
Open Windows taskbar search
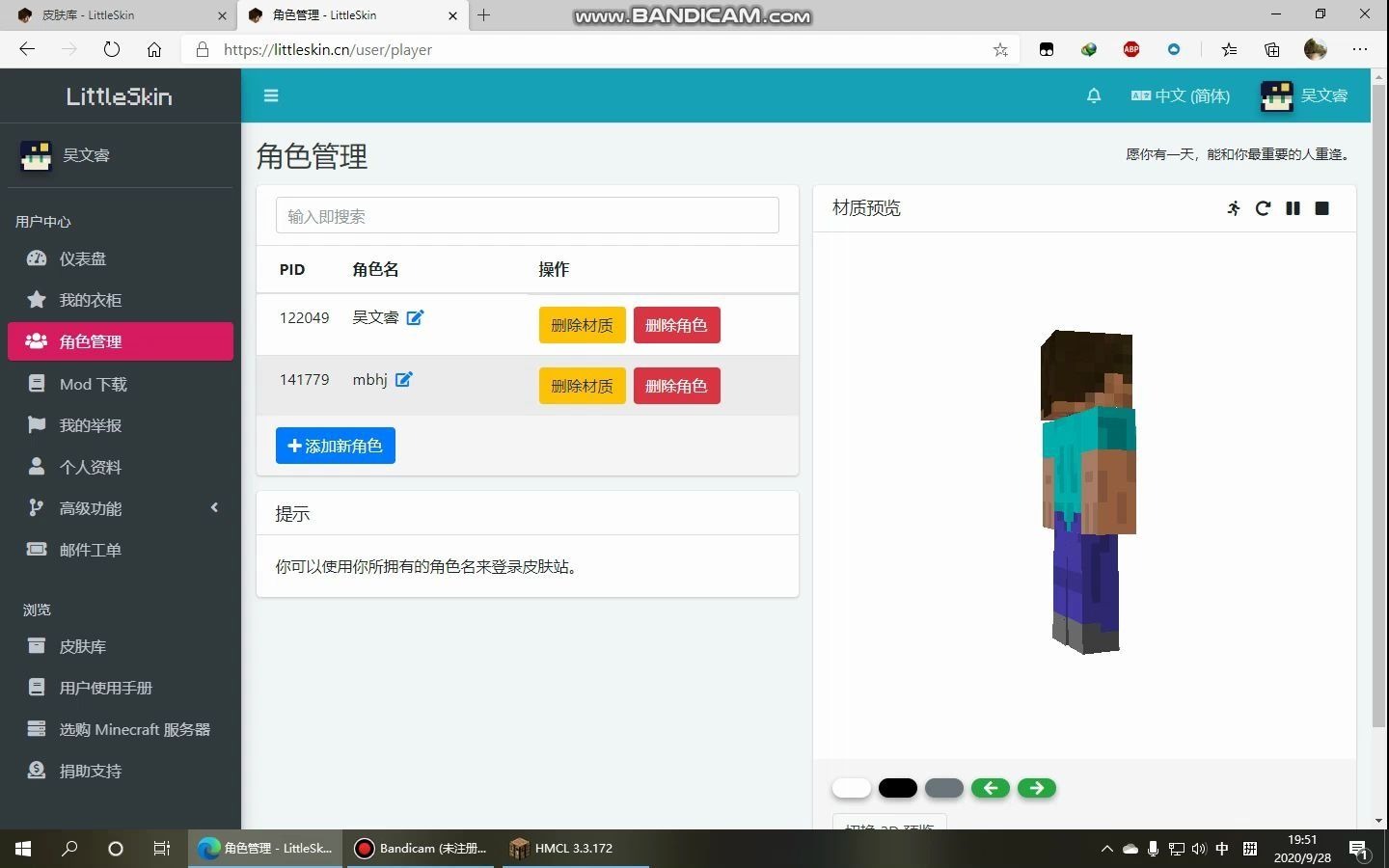(69, 849)
